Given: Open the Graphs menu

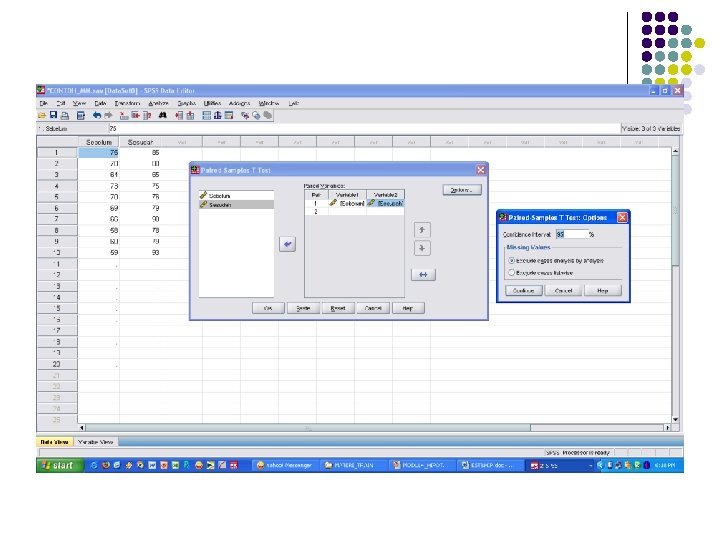Looking at the screenshot, I should 186,103.
